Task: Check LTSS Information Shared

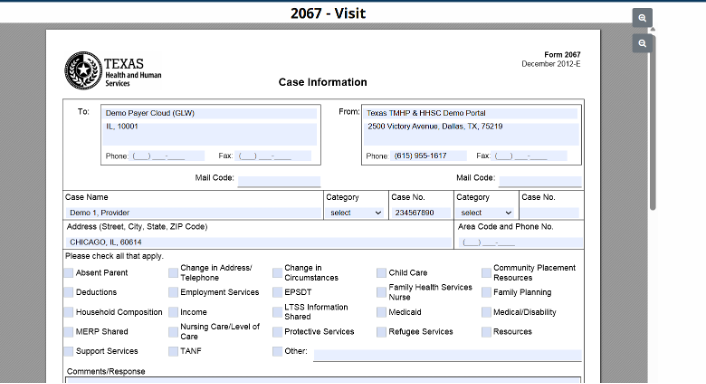Action: tap(277, 312)
